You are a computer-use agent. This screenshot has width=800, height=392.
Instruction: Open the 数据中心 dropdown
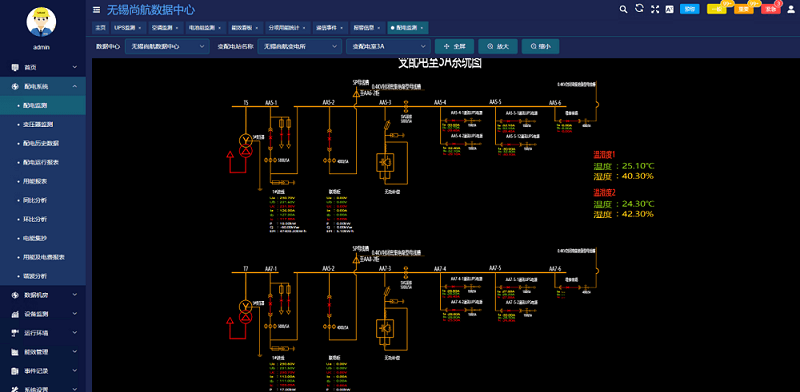point(167,46)
